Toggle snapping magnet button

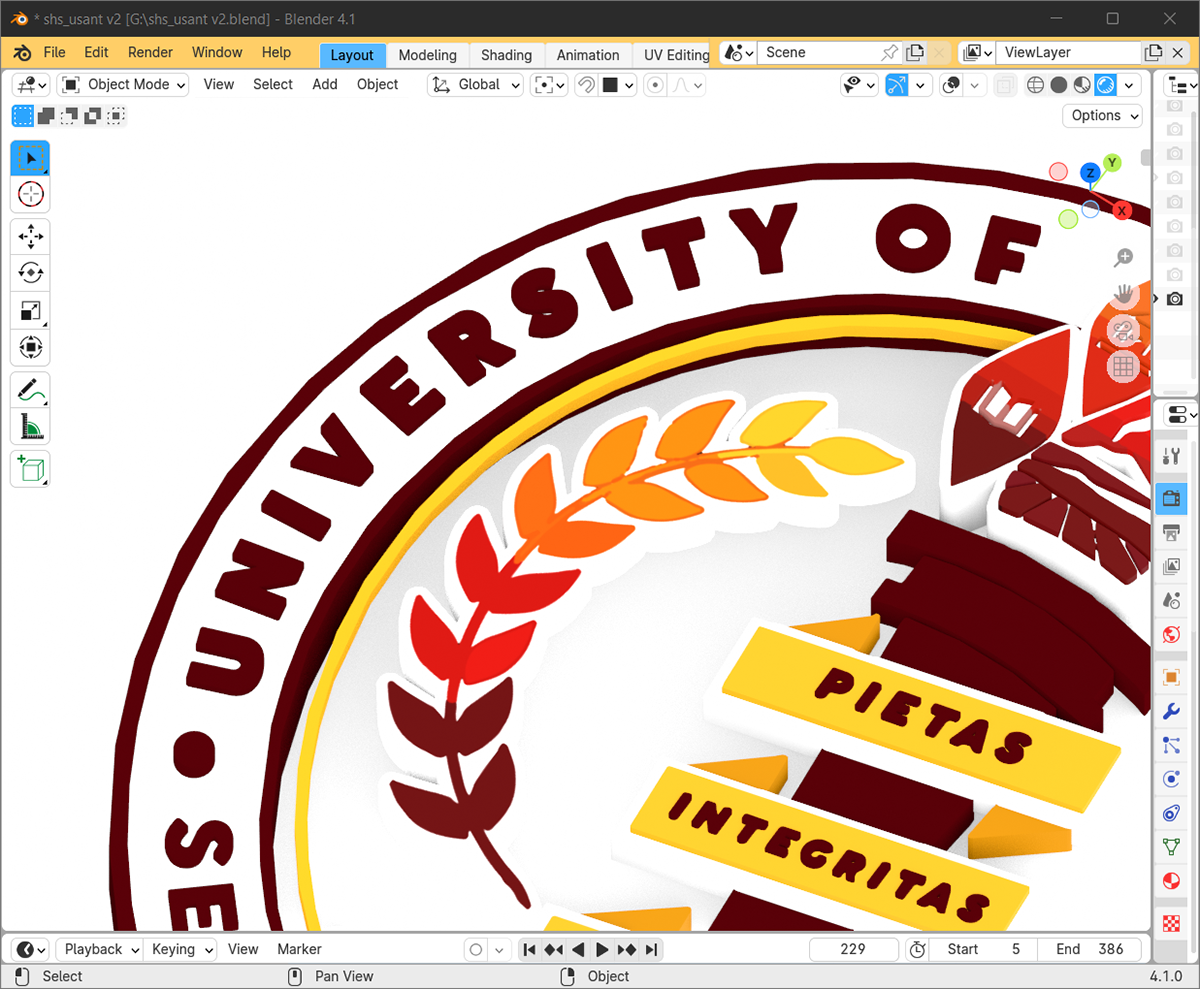click(587, 85)
